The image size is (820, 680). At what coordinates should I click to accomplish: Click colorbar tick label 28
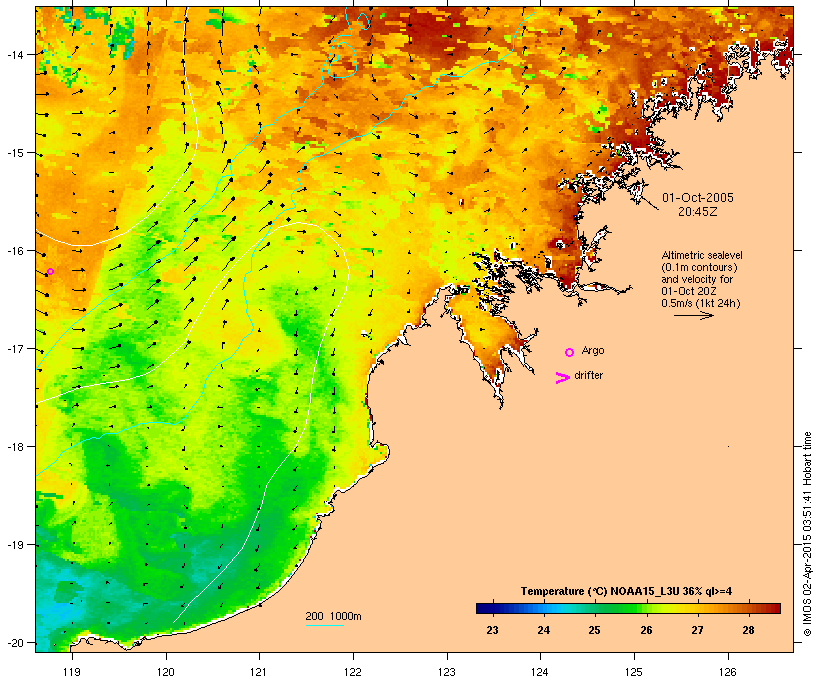(x=748, y=630)
